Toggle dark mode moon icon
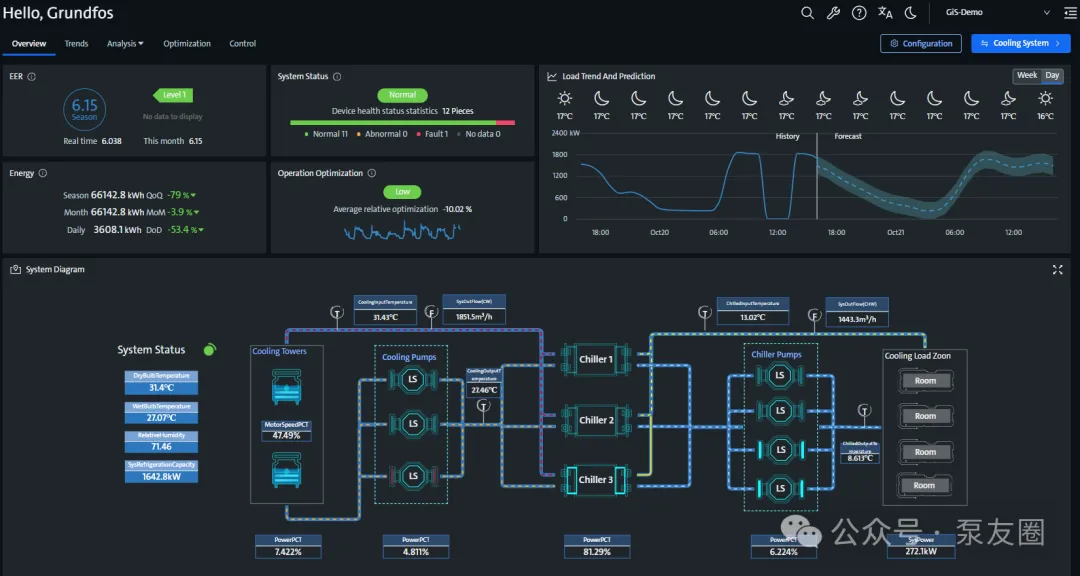Image resolution: width=1080 pixels, height=576 pixels. click(911, 13)
